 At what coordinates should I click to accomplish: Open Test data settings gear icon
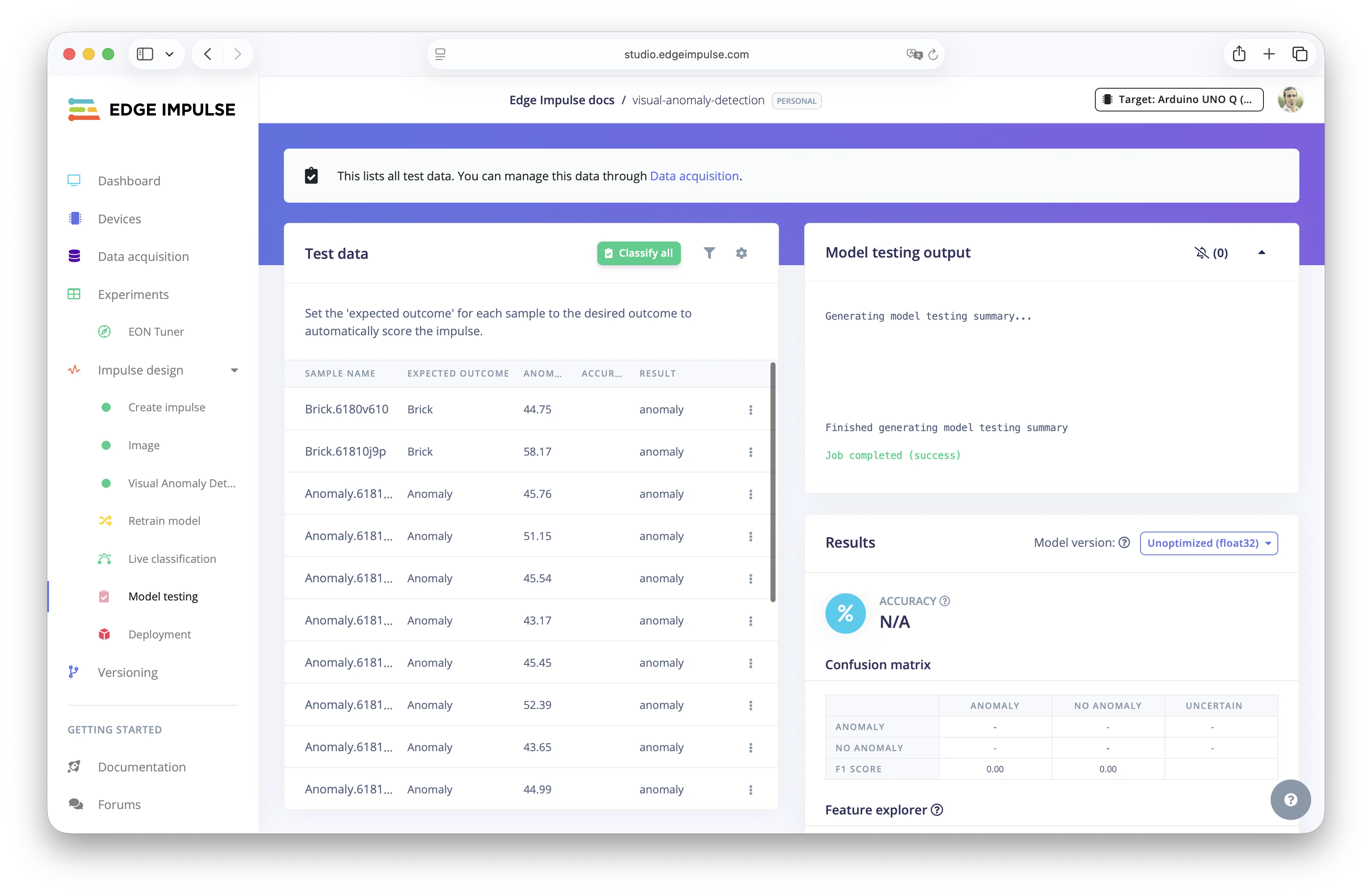[x=741, y=253]
